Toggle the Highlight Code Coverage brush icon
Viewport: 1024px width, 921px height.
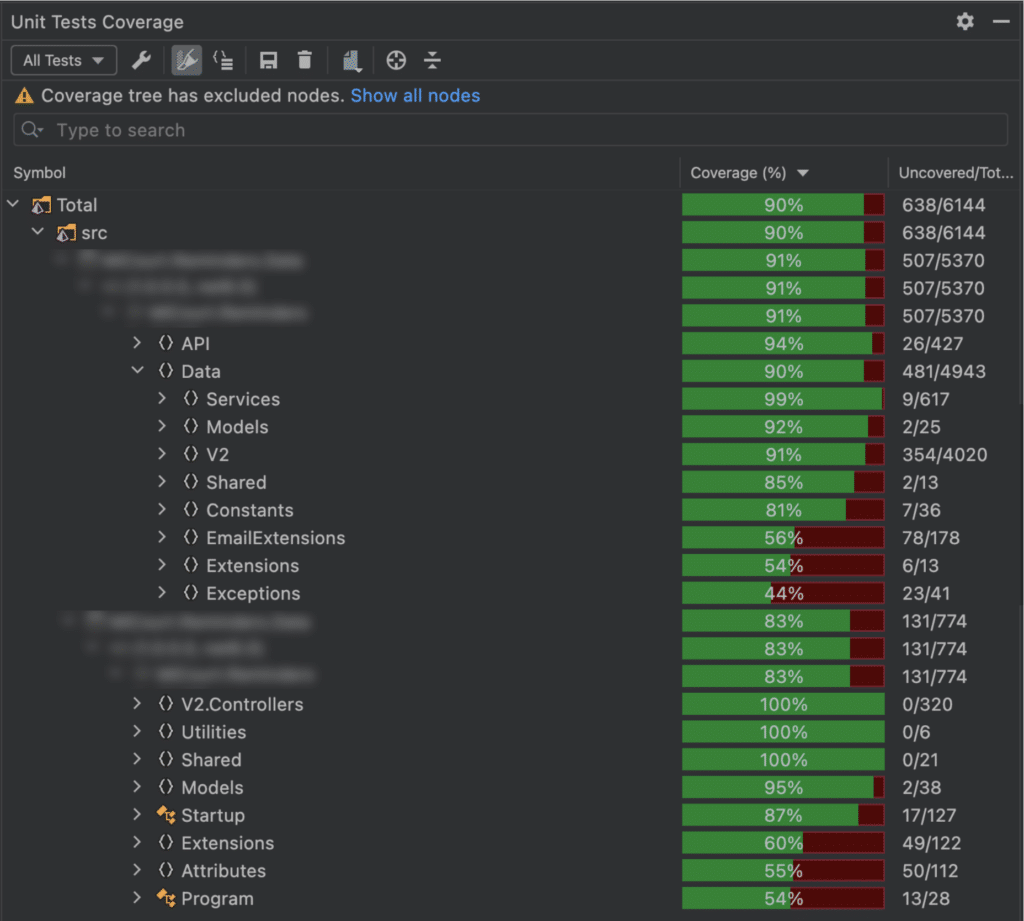pos(186,60)
